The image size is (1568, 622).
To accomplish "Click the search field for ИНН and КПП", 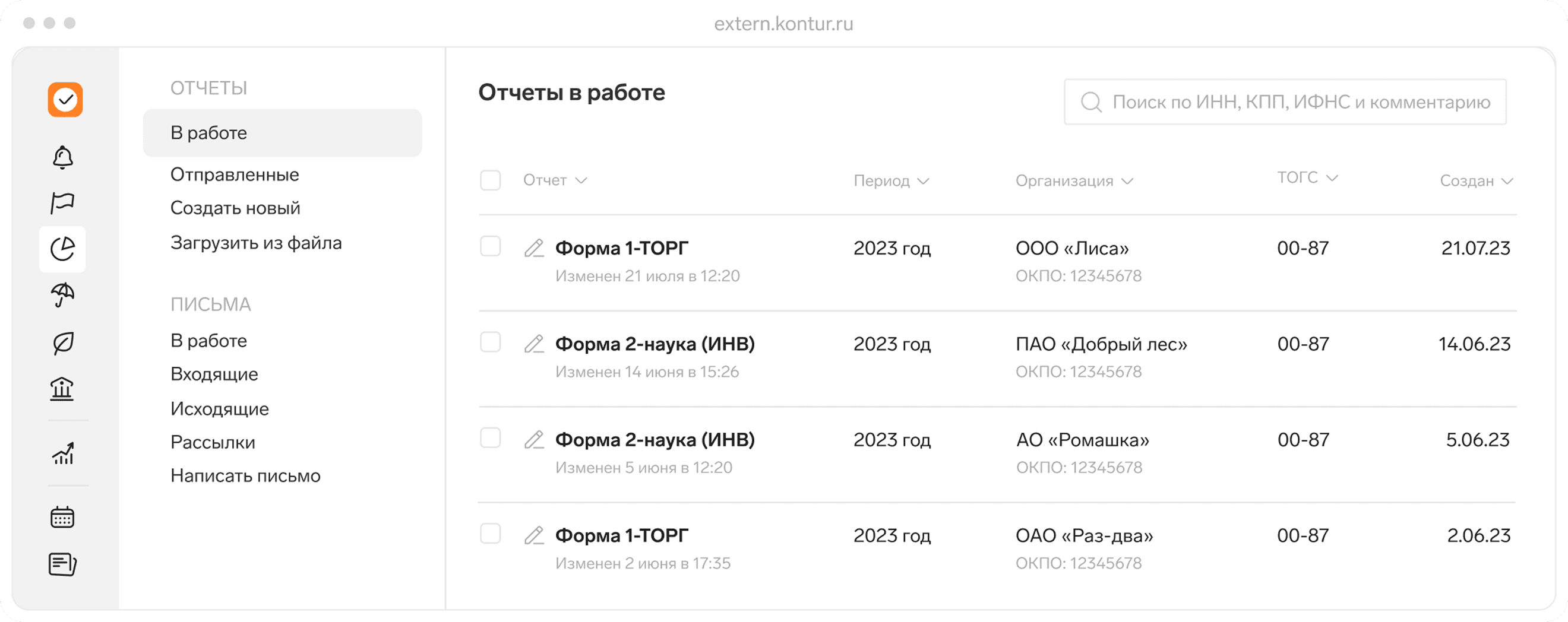I will [1284, 102].
